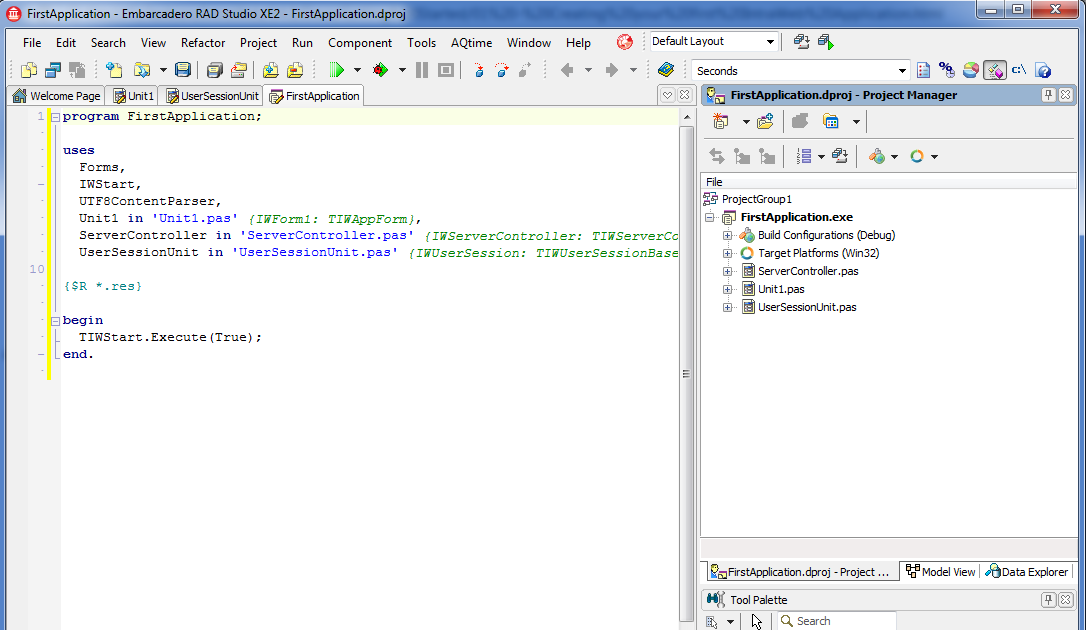Expand the UserSessionUnit.pas tree node
The height and width of the screenshot is (630, 1086).
click(x=727, y=307)
